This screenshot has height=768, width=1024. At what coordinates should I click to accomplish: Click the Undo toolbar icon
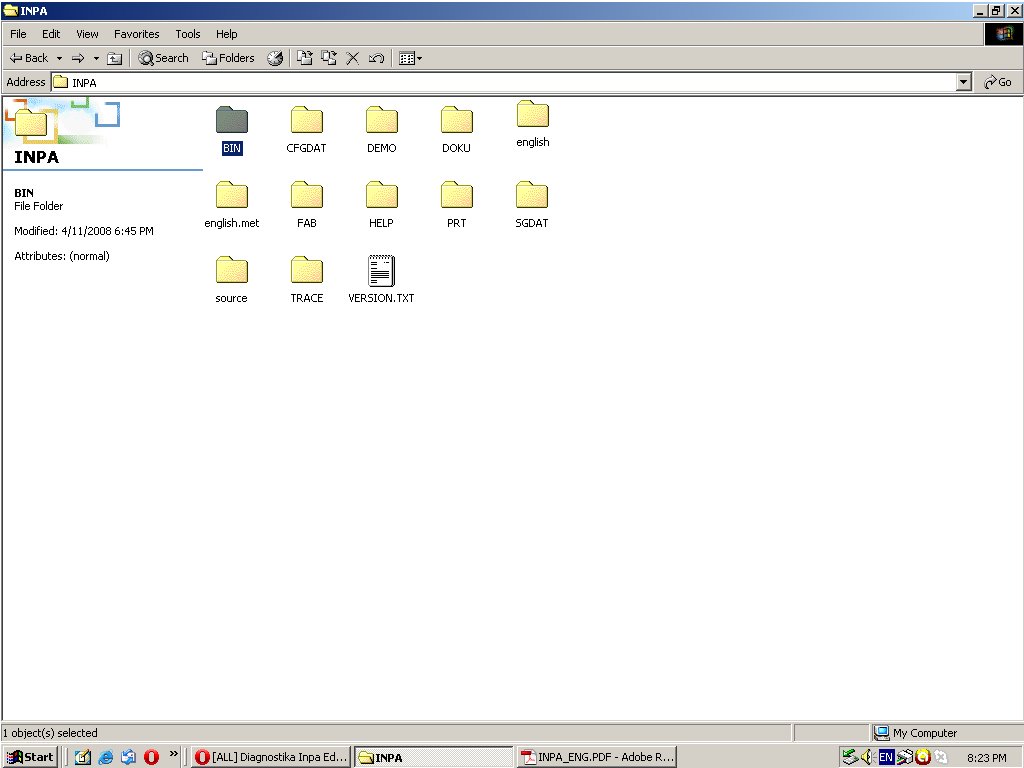click(x=376, y=58)
